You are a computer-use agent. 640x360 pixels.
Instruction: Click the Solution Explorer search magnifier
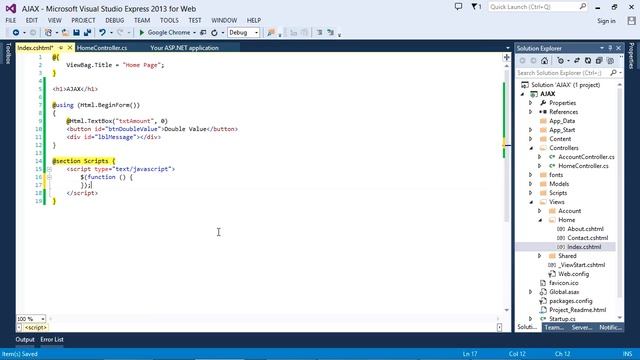[x=613, y=73]
